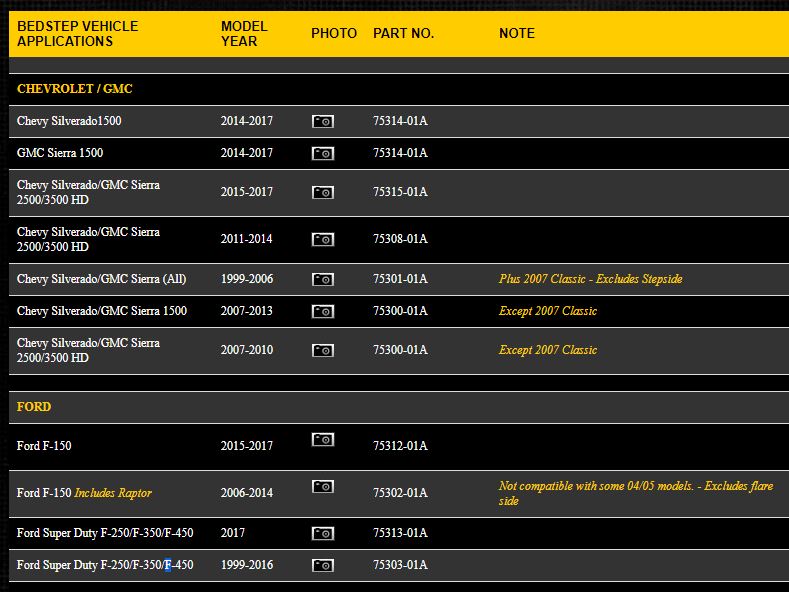This screenshot has width=789, height=592.
Task: Open photo for Silverado/Sierra 1500 2007-2013
Action: tap(322, 311)
